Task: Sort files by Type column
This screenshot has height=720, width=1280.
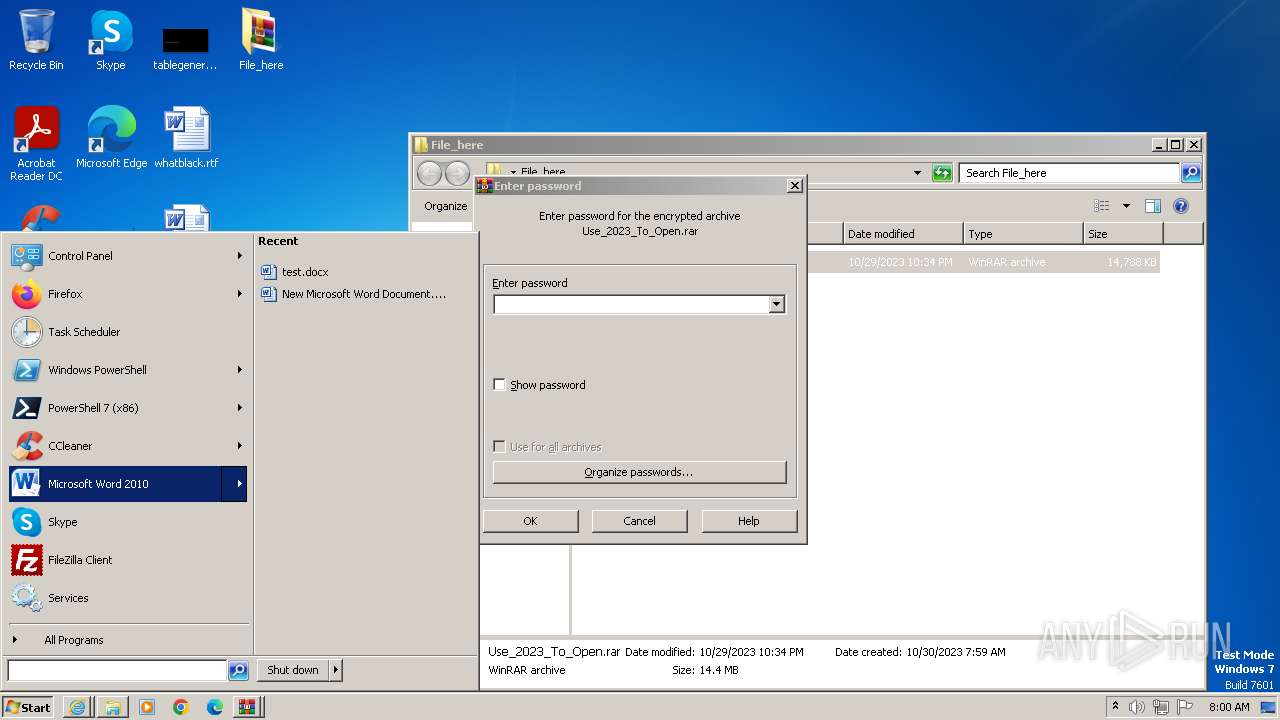Action: (x=1023, y=234)
